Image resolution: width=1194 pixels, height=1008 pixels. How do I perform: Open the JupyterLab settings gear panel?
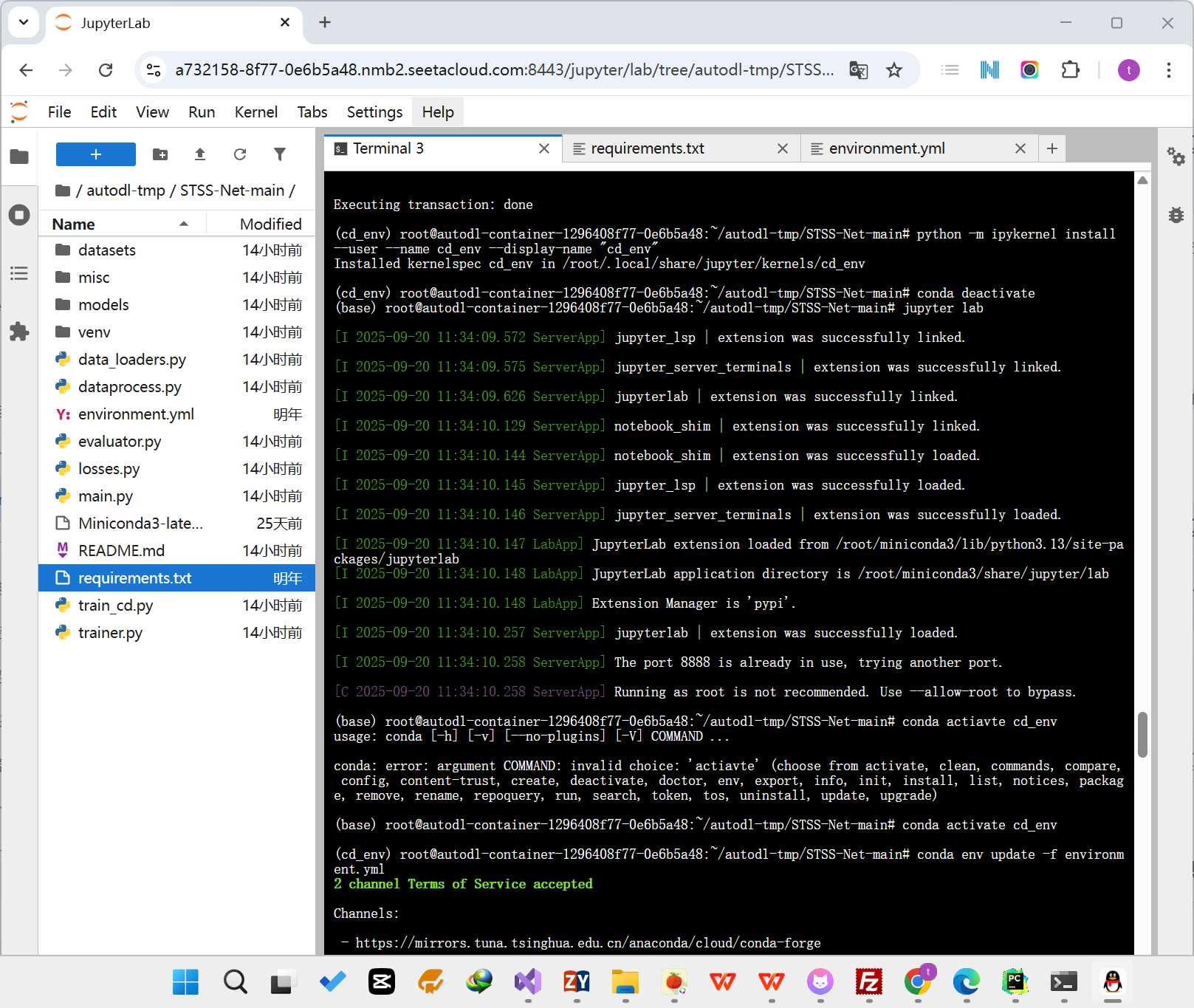click(1176, 157)
